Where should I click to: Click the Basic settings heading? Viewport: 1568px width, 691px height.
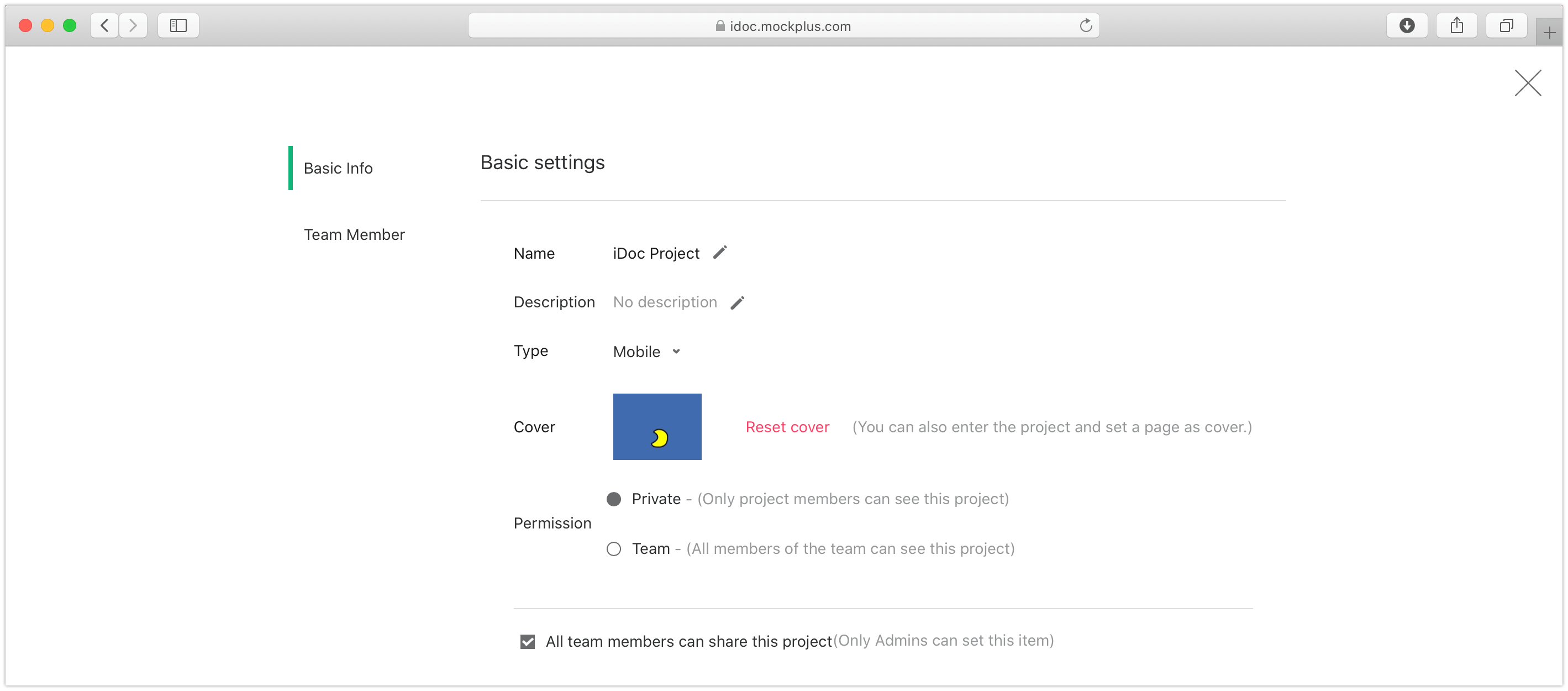542,163
